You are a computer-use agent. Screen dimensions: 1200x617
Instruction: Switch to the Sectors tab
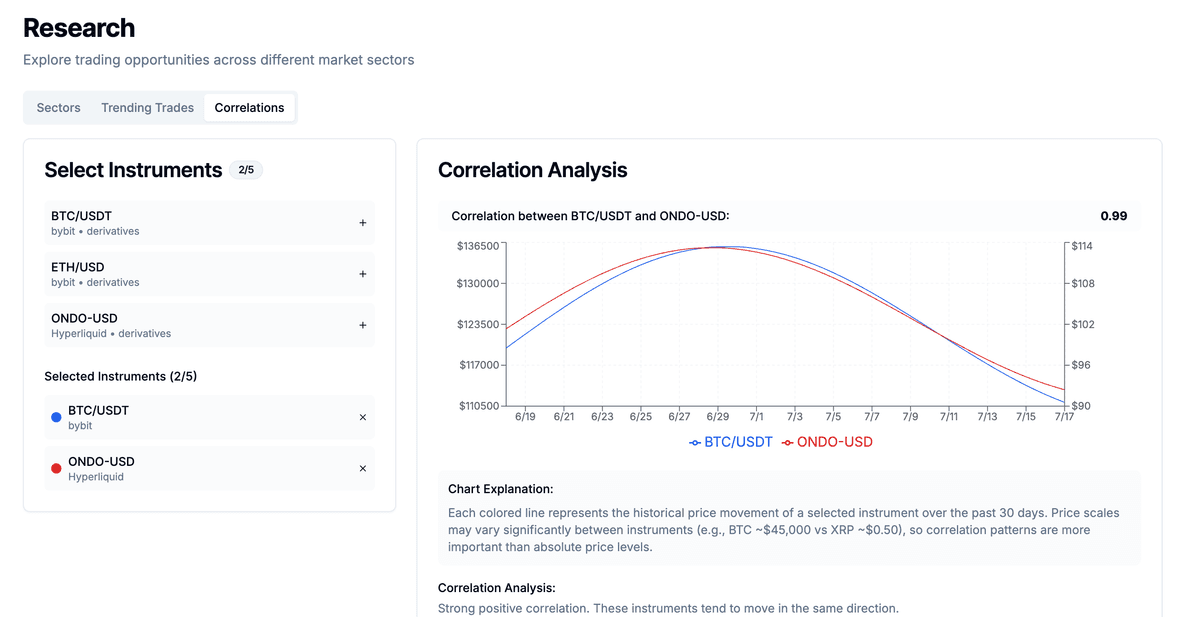57,107
